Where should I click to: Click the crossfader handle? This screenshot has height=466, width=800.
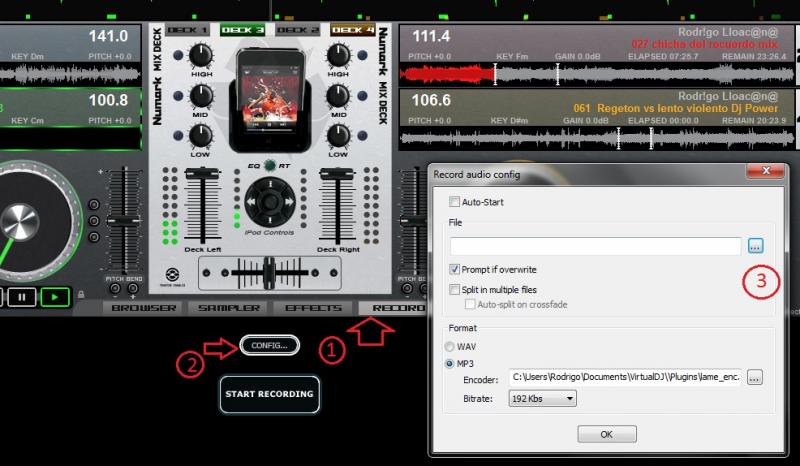(269, 273)
